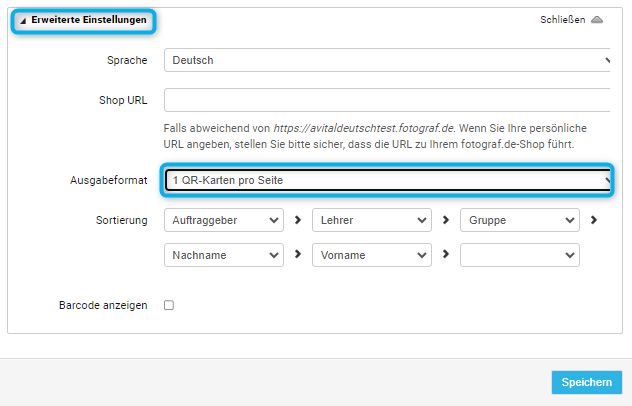Click the arrow after the Gruppe dropdown
Screen dimensions: 632x406
click(594, 220)
